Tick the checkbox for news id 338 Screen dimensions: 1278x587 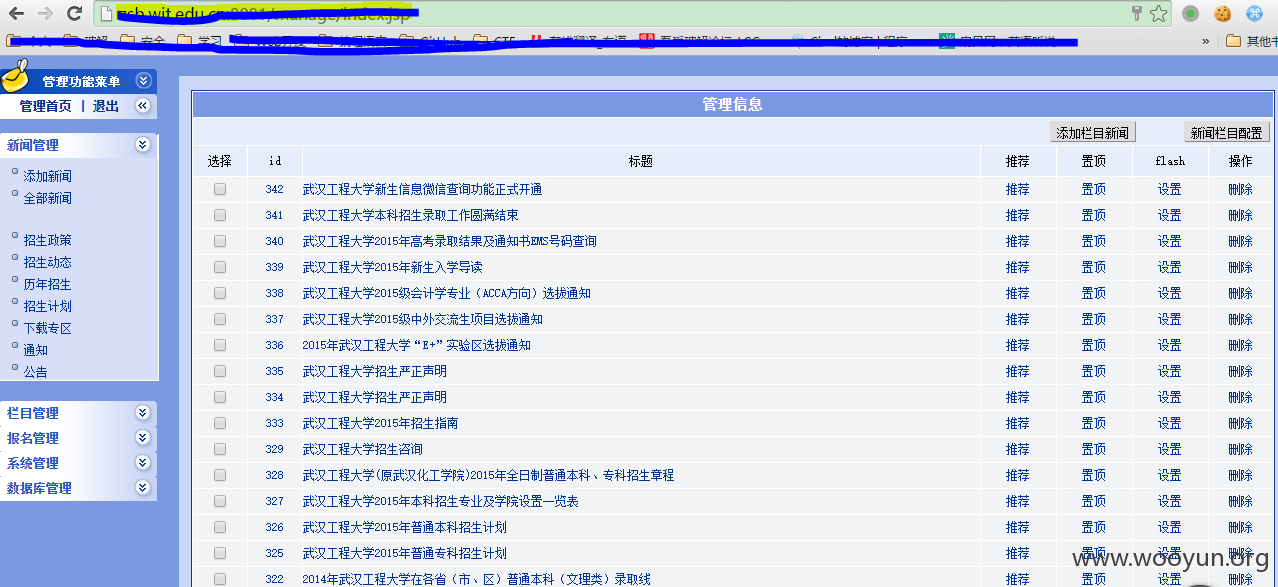click(220, 293)
